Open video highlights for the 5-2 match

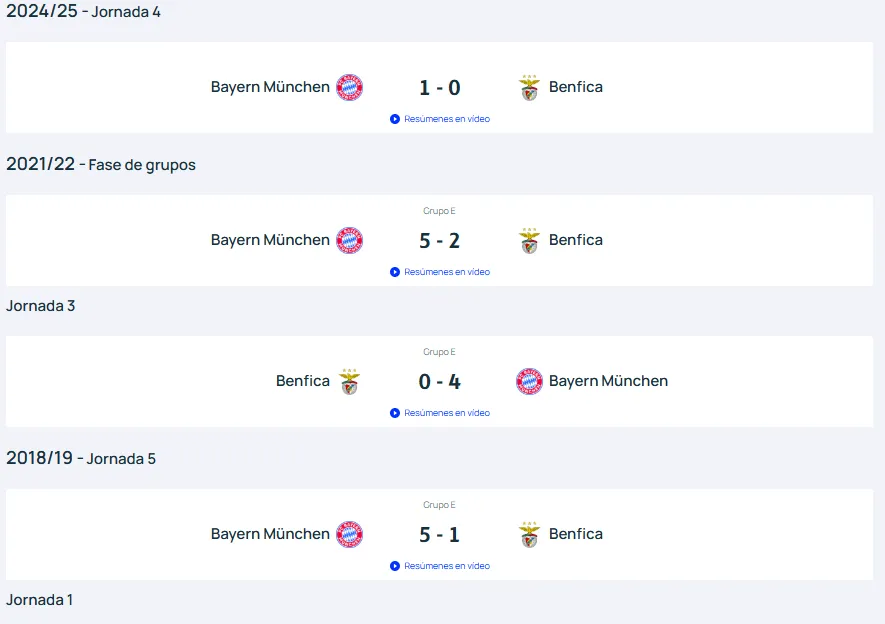tap(441, 272)
